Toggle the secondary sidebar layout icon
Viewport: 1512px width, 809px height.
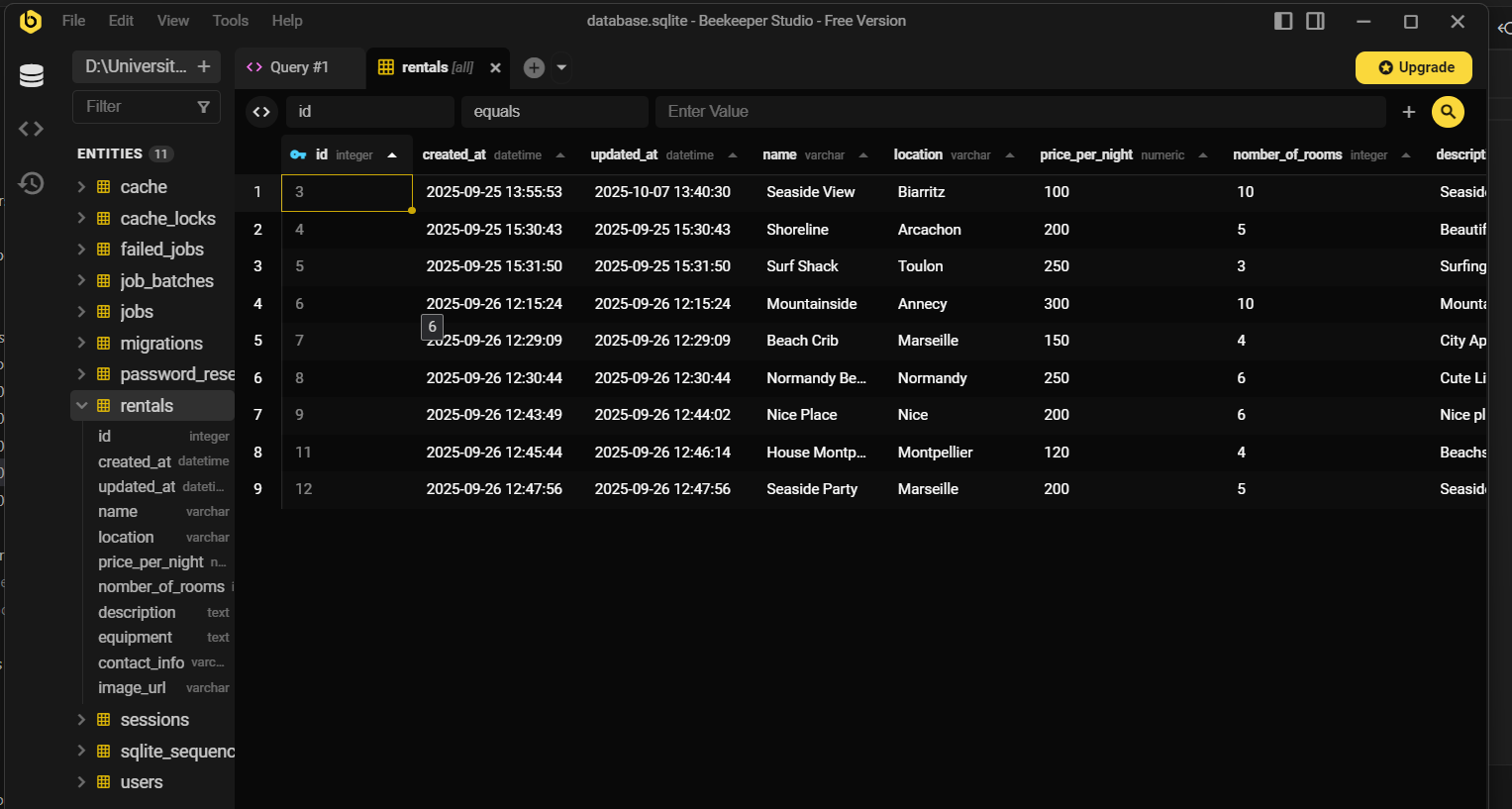coord(1315,21)
